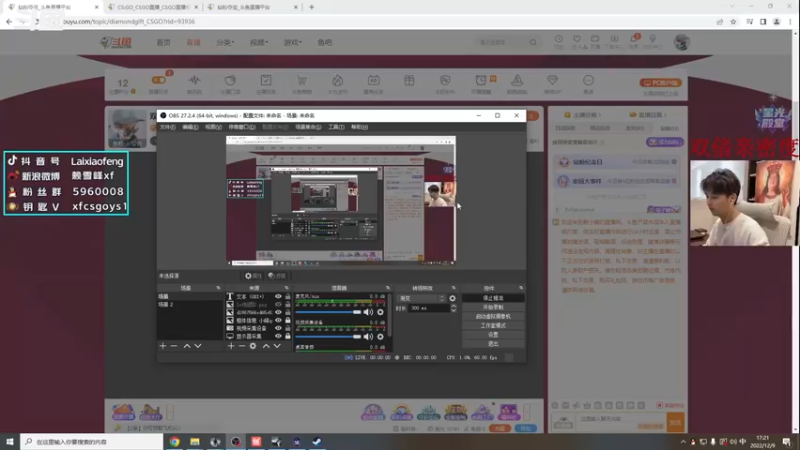This screenshot has height=450, width=800.
Task: Mute the first mixer audio channel
Action: pos(368,312)
